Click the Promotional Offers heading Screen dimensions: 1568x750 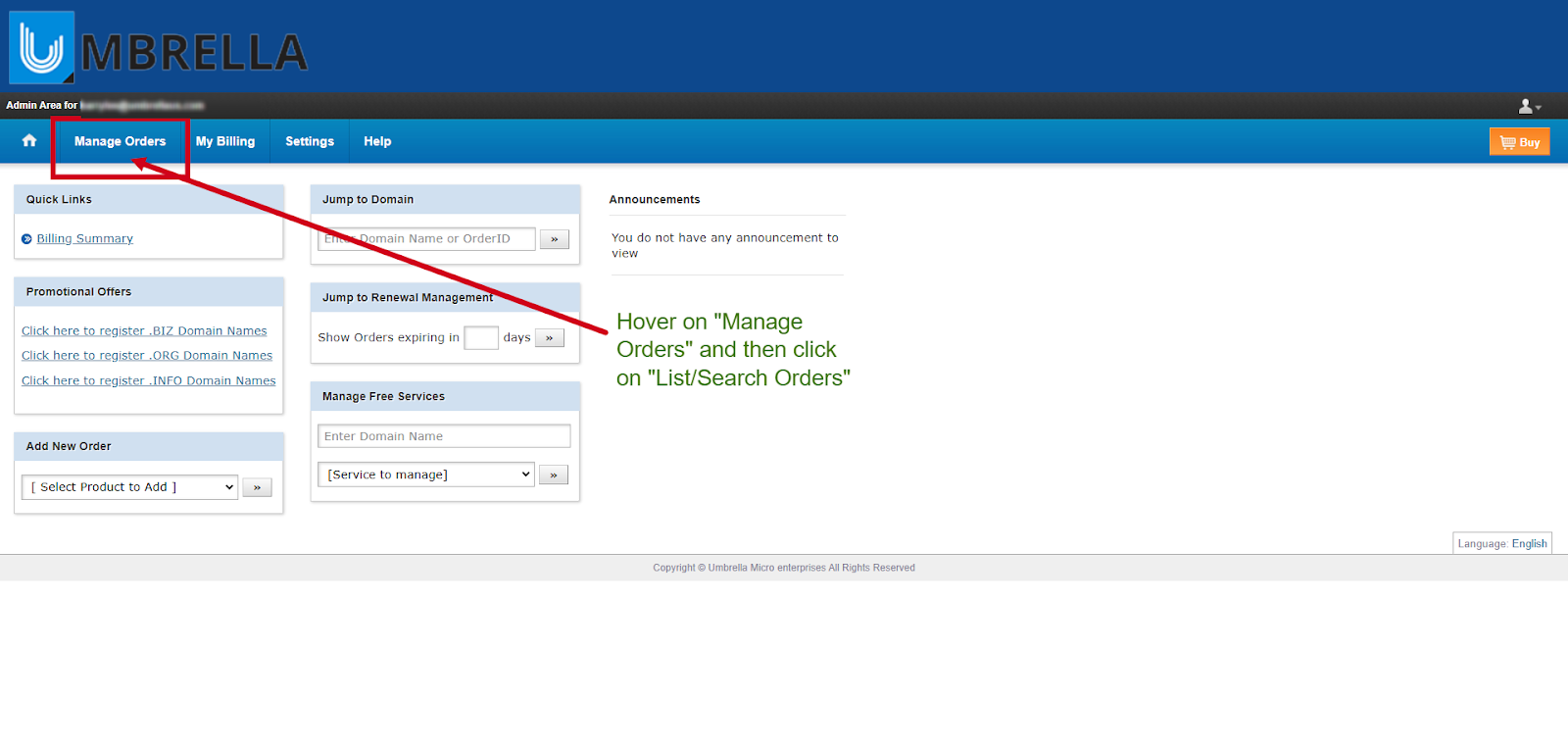pos(78,292)
